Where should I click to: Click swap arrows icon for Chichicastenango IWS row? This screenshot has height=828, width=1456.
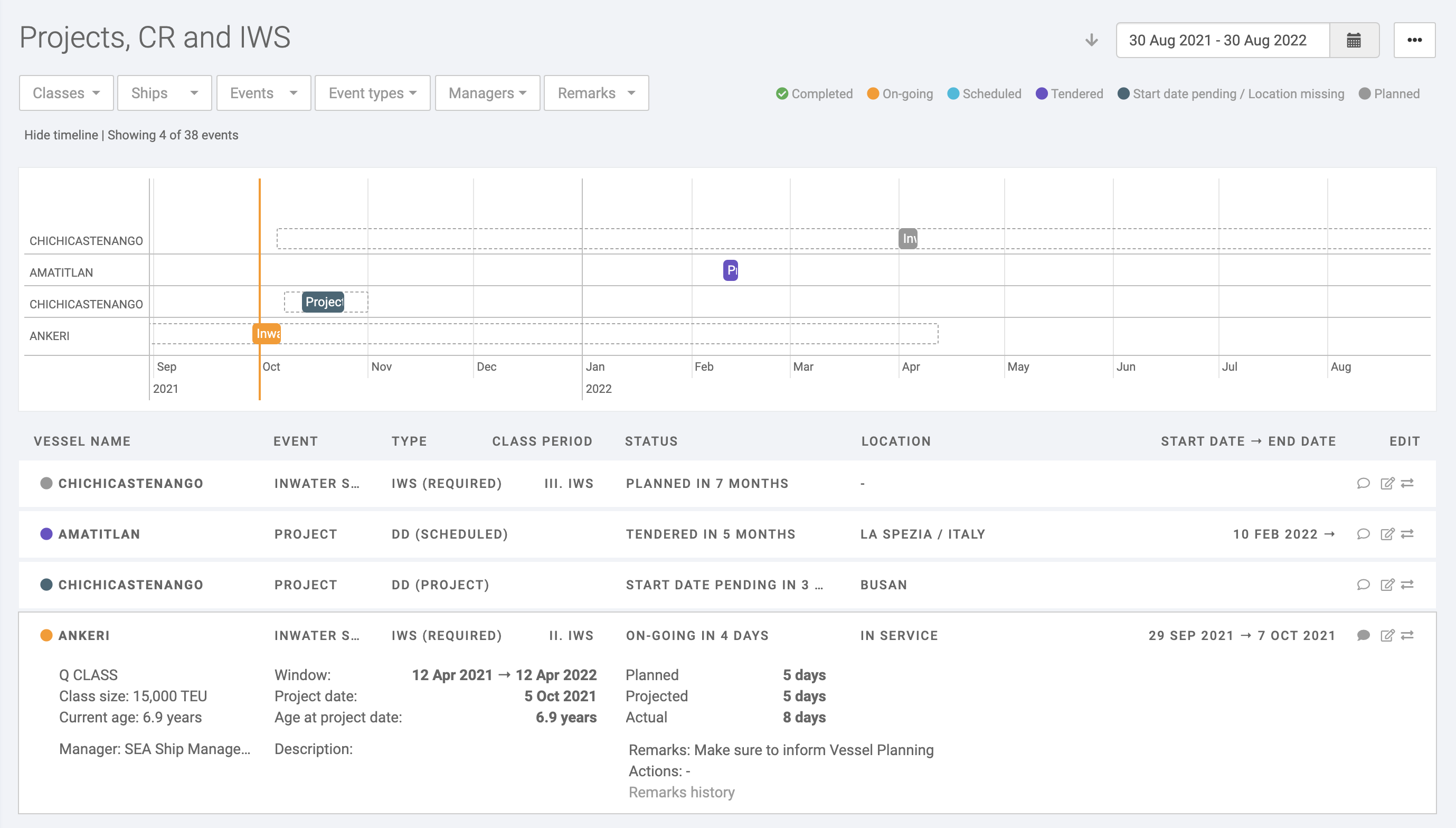(x=1407, y=483)
